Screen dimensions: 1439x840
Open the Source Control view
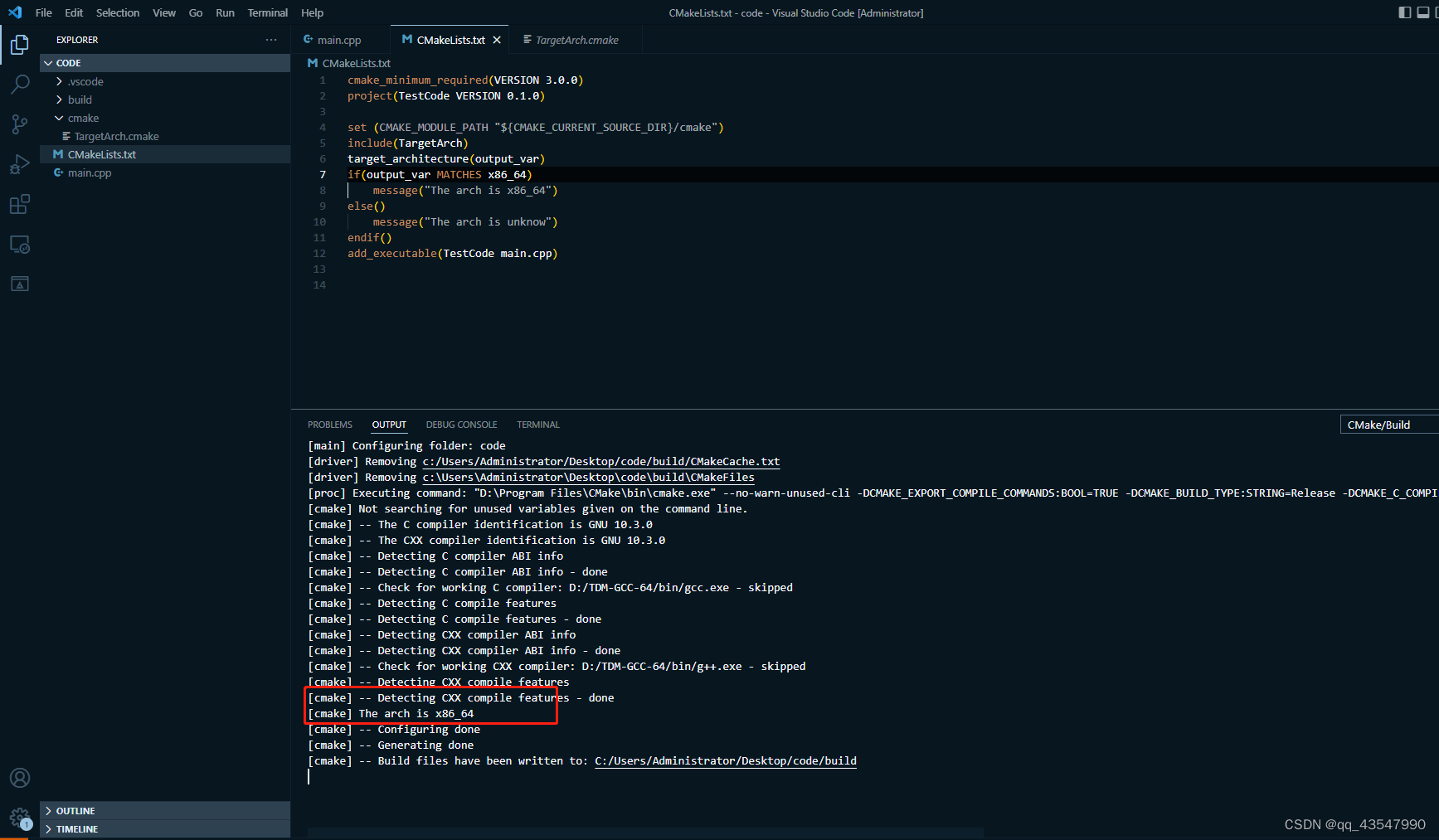(19, 124)
